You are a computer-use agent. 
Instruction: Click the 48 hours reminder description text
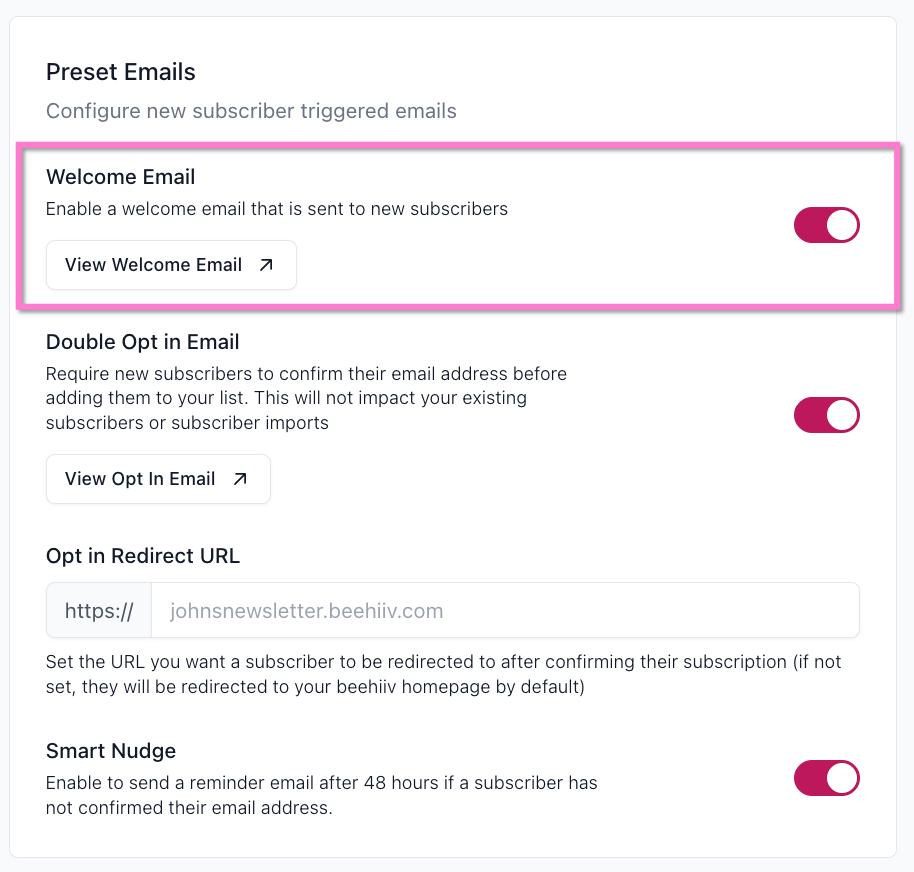pos(322,795)
